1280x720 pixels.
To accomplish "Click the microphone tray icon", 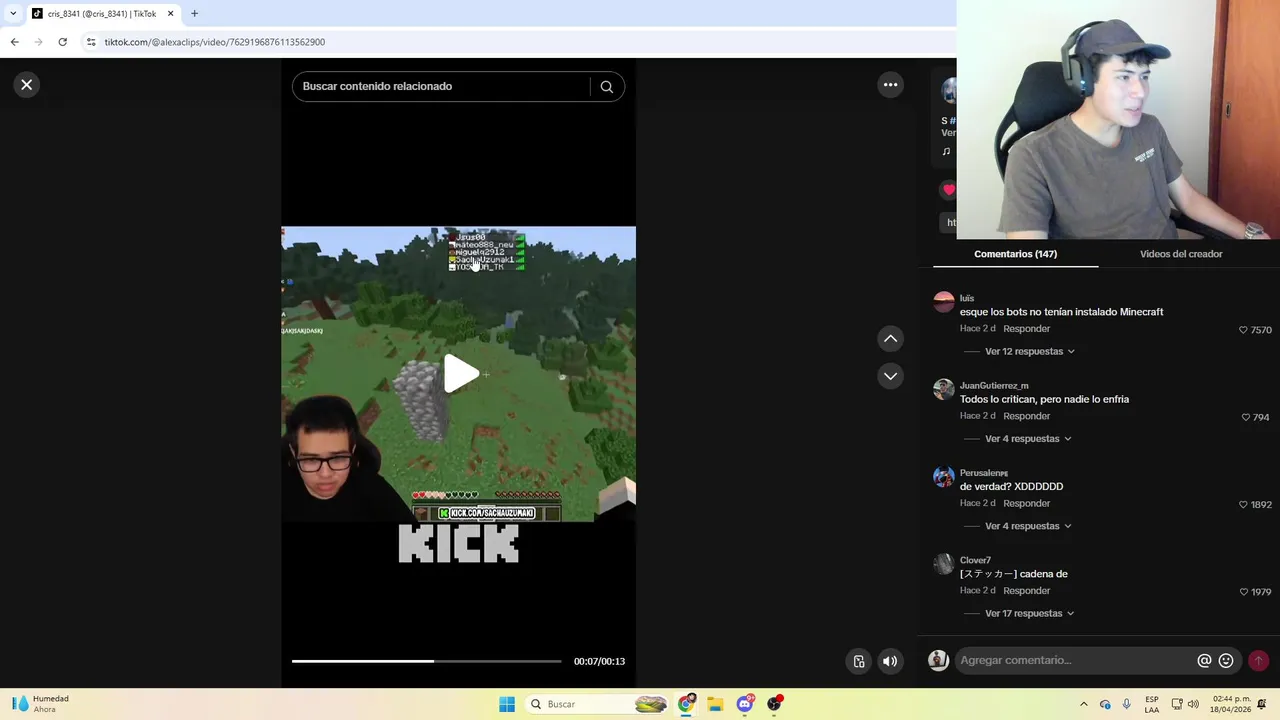I will [x=1127, y=704].
